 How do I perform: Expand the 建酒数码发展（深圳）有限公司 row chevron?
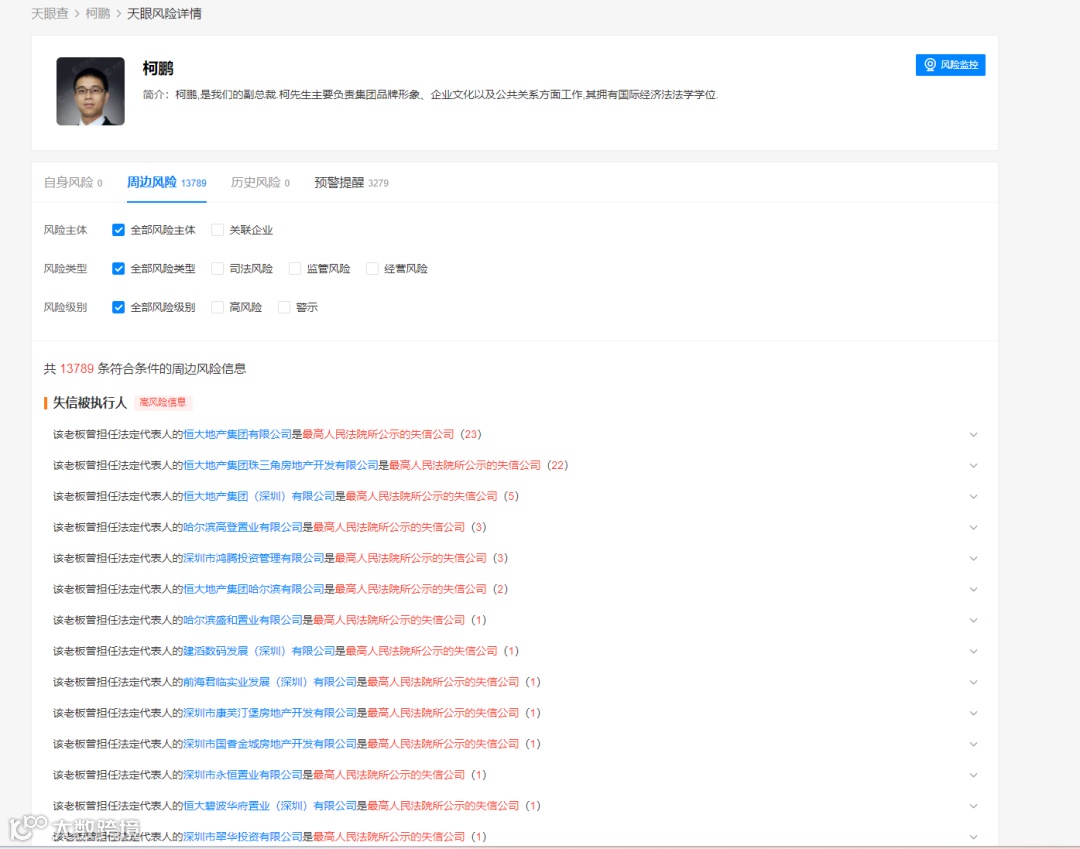(973, 651)
